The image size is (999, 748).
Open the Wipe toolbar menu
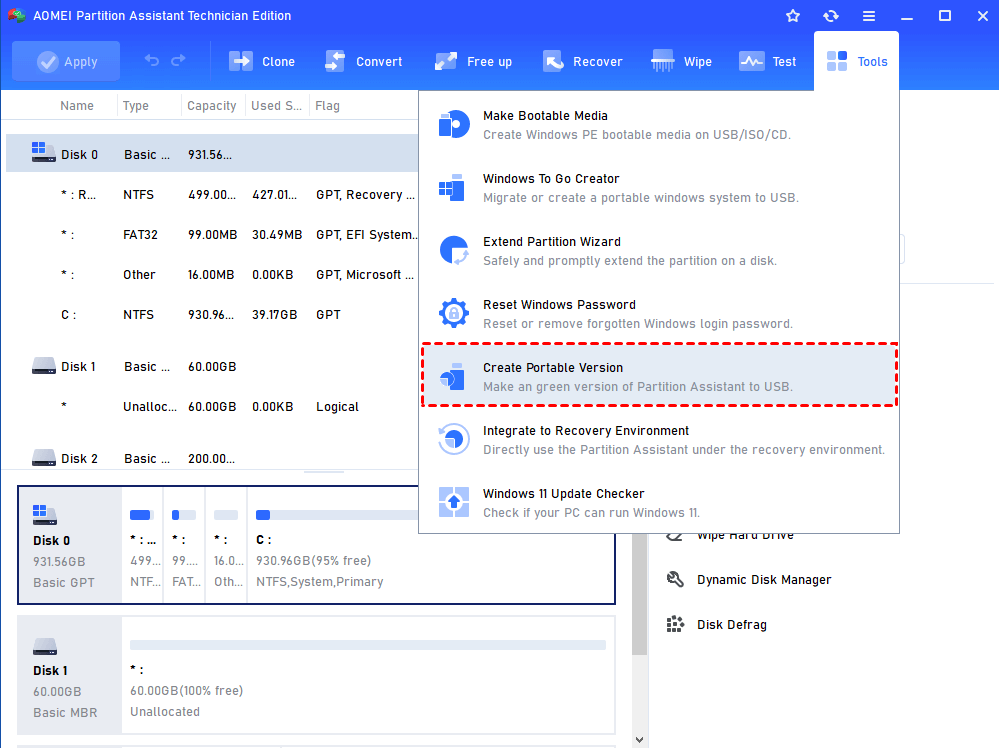click(x=681, y=61)
